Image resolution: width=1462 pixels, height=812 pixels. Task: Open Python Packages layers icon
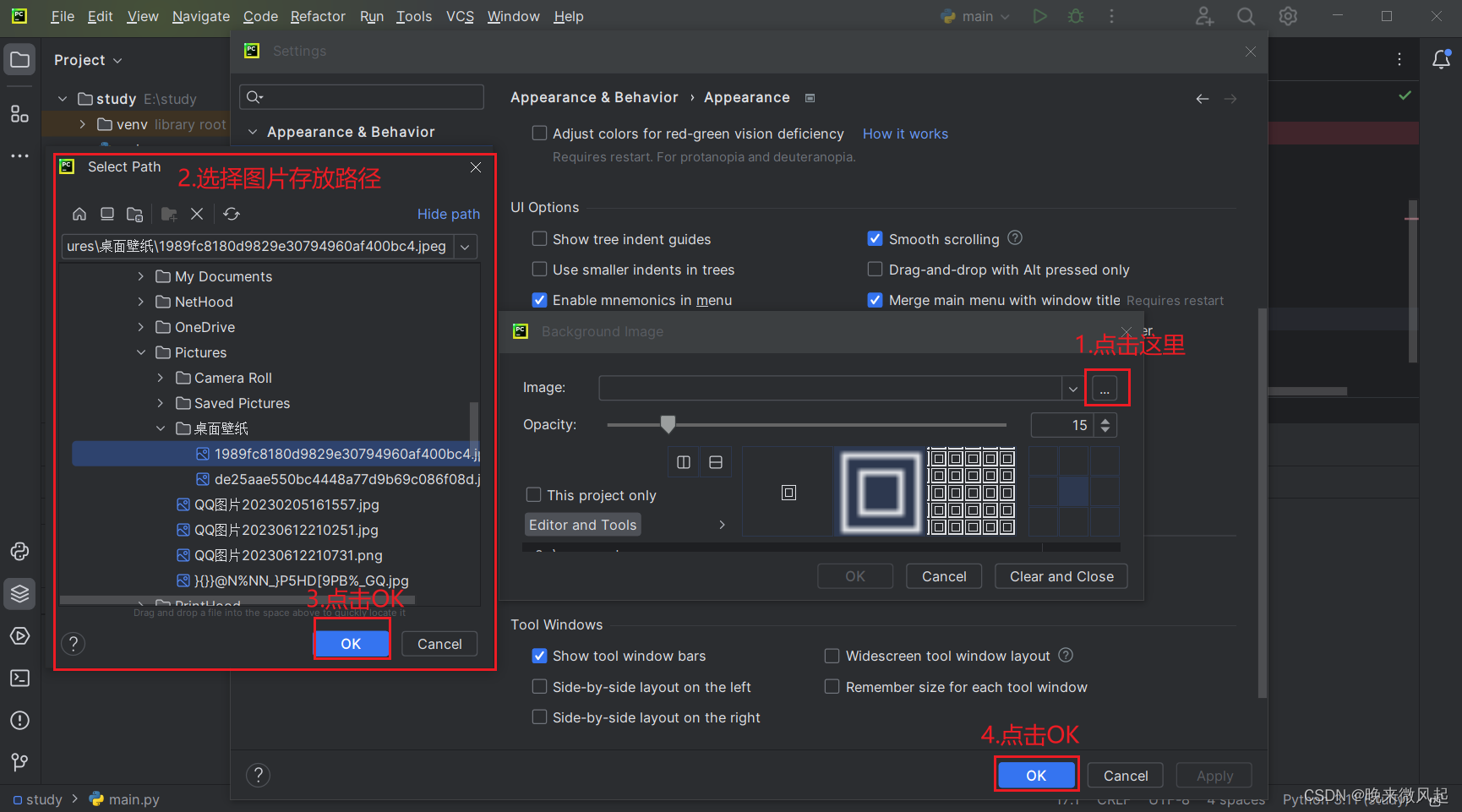coord(19,594)
